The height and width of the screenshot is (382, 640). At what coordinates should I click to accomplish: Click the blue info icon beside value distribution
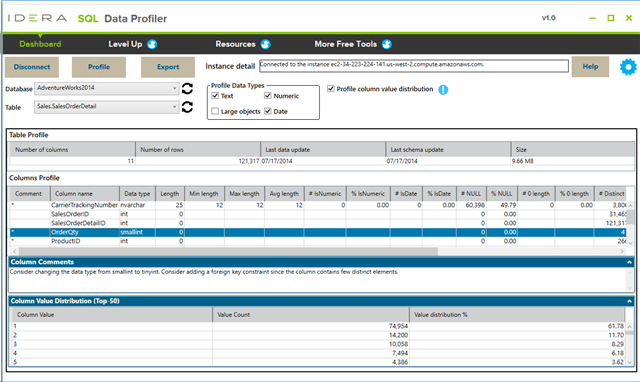point(443,89)
